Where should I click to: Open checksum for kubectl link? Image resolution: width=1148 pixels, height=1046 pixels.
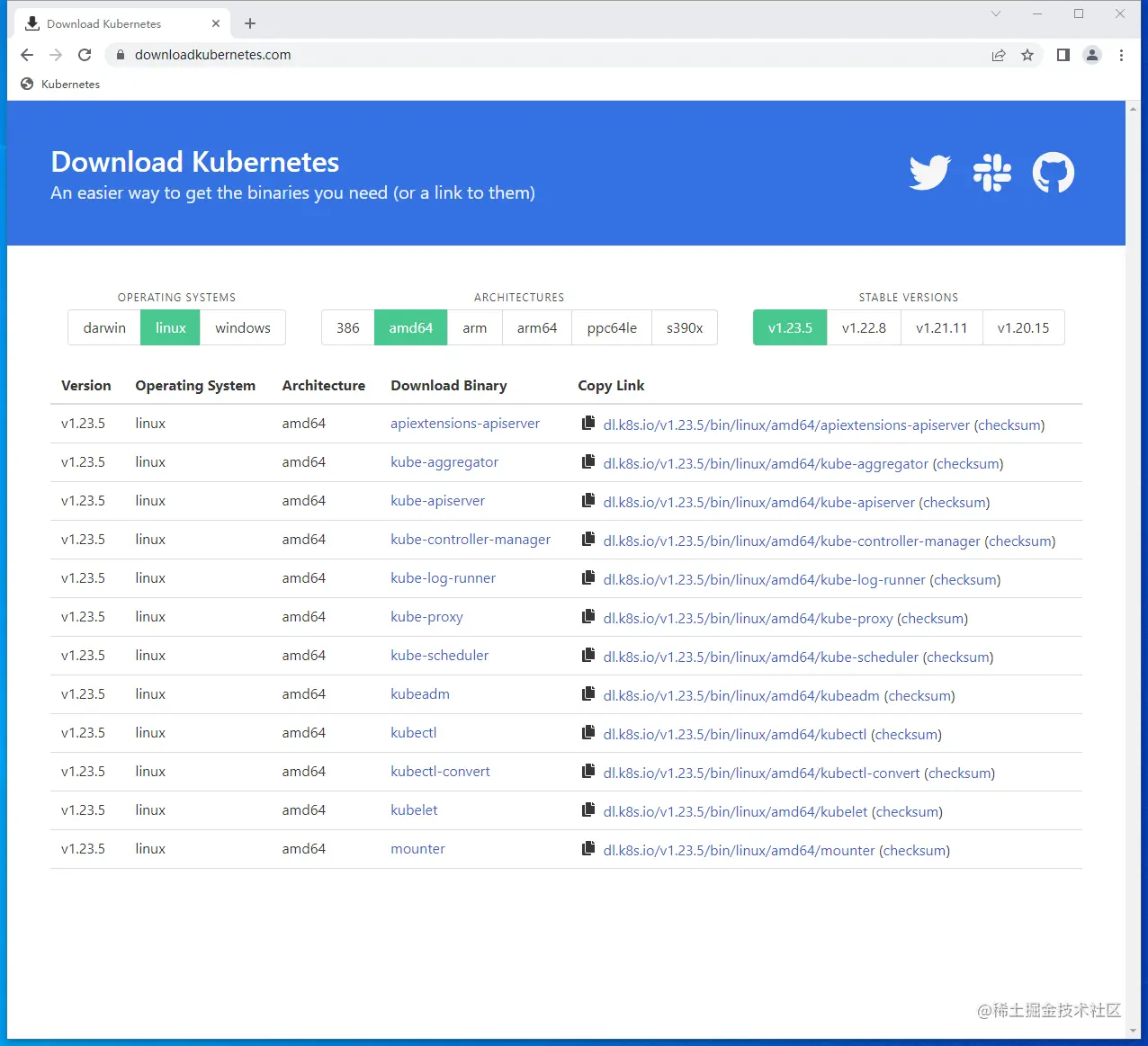tap(906, 735)
